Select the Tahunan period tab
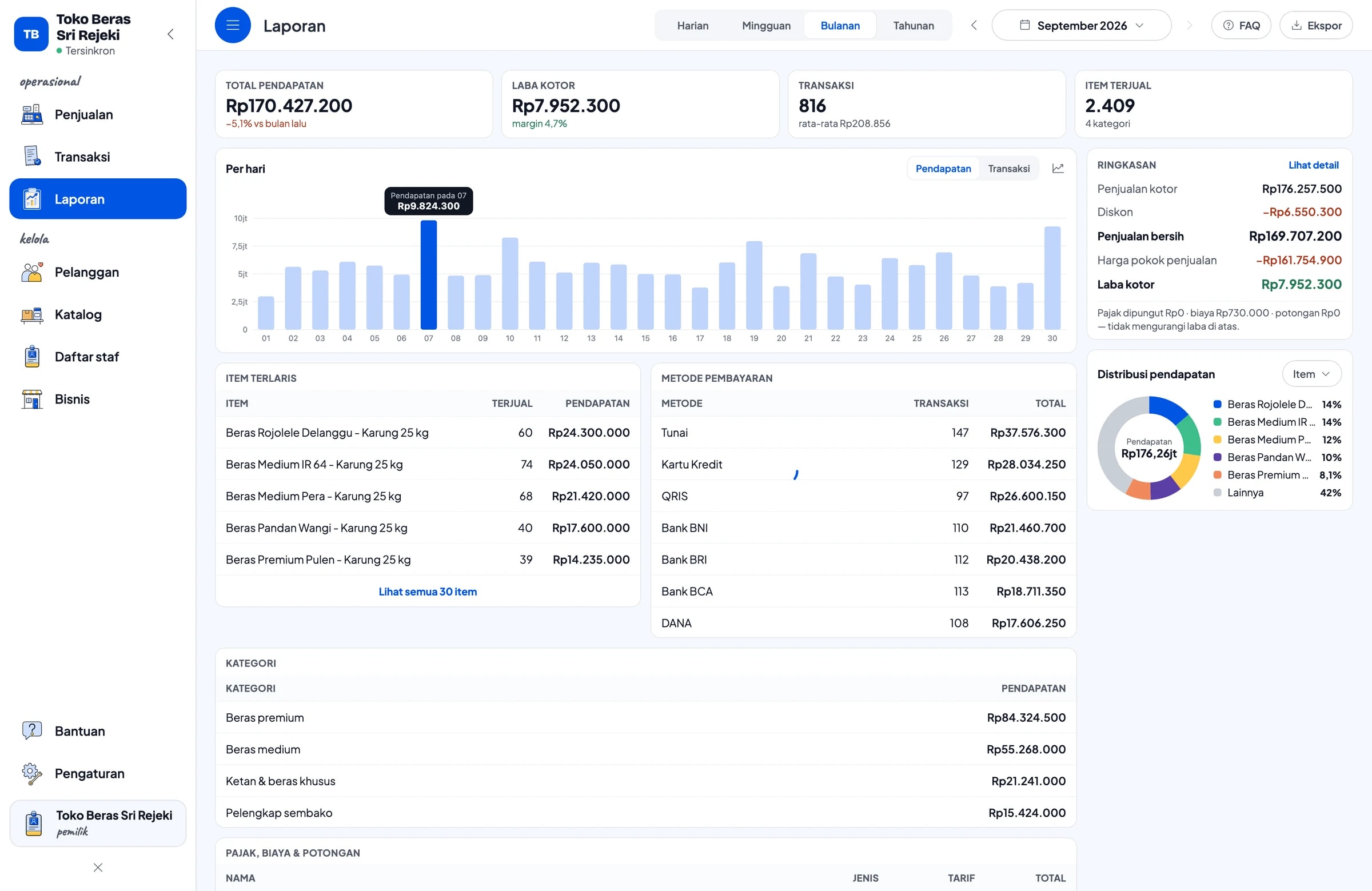Image resolution: width=1372 pixels, height=891 pixels. click(x=913, y=25)
